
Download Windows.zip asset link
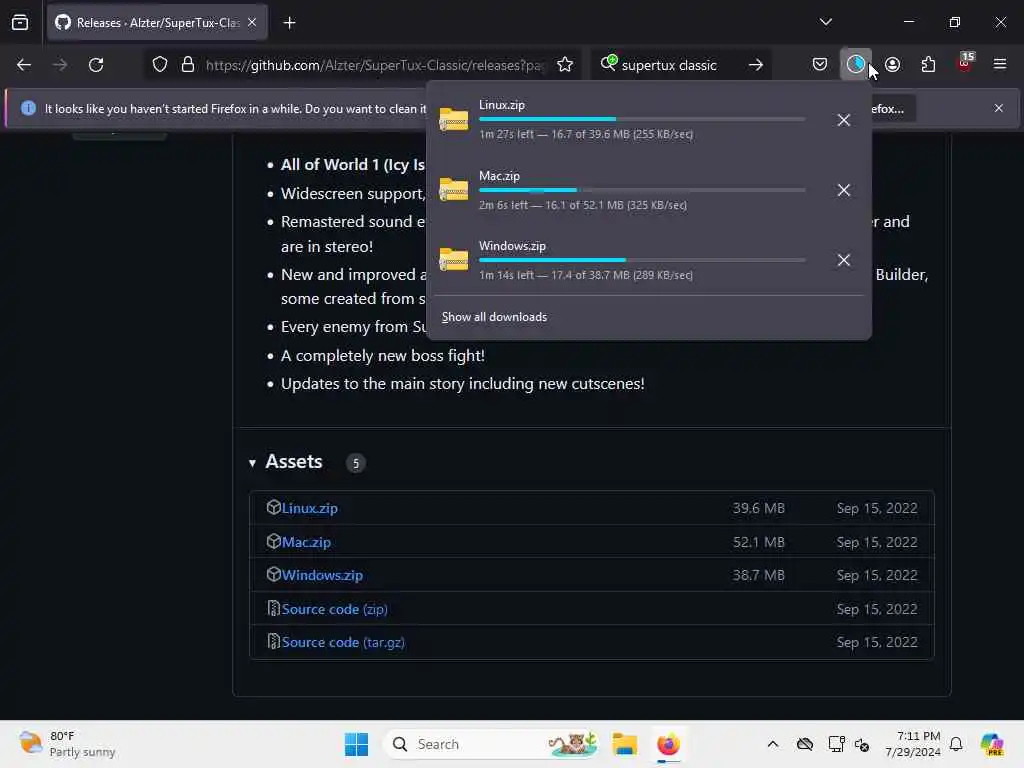click(x=322, y=575)
